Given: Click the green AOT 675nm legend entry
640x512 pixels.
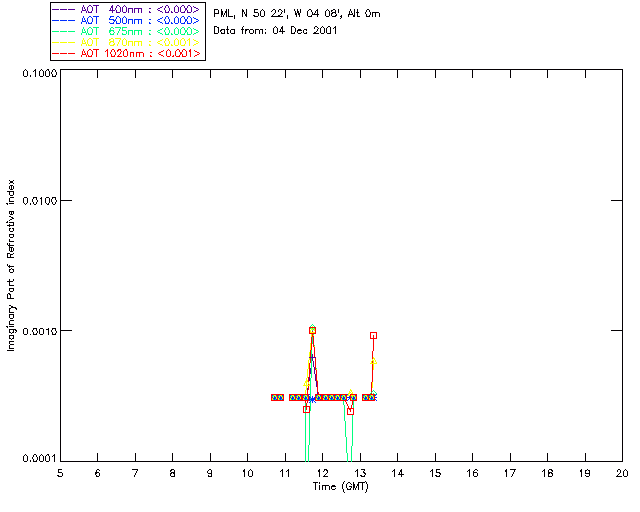Looking at the screenshot, I should pyautogui.click(x=127, y=31).
